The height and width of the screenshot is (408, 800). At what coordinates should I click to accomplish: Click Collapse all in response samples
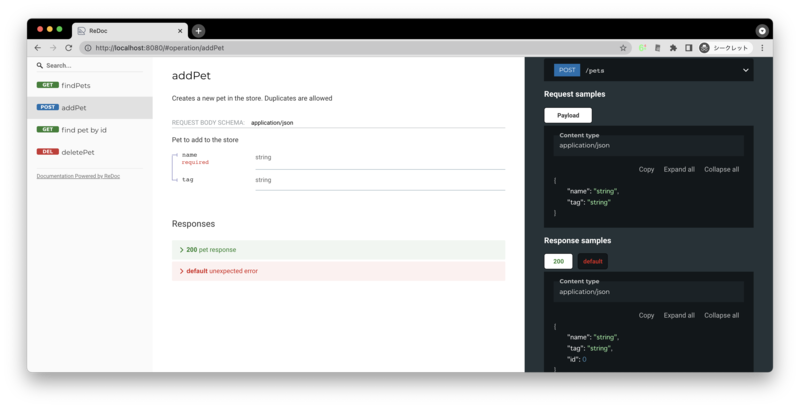pyautogui.click(x=721, y=315)
